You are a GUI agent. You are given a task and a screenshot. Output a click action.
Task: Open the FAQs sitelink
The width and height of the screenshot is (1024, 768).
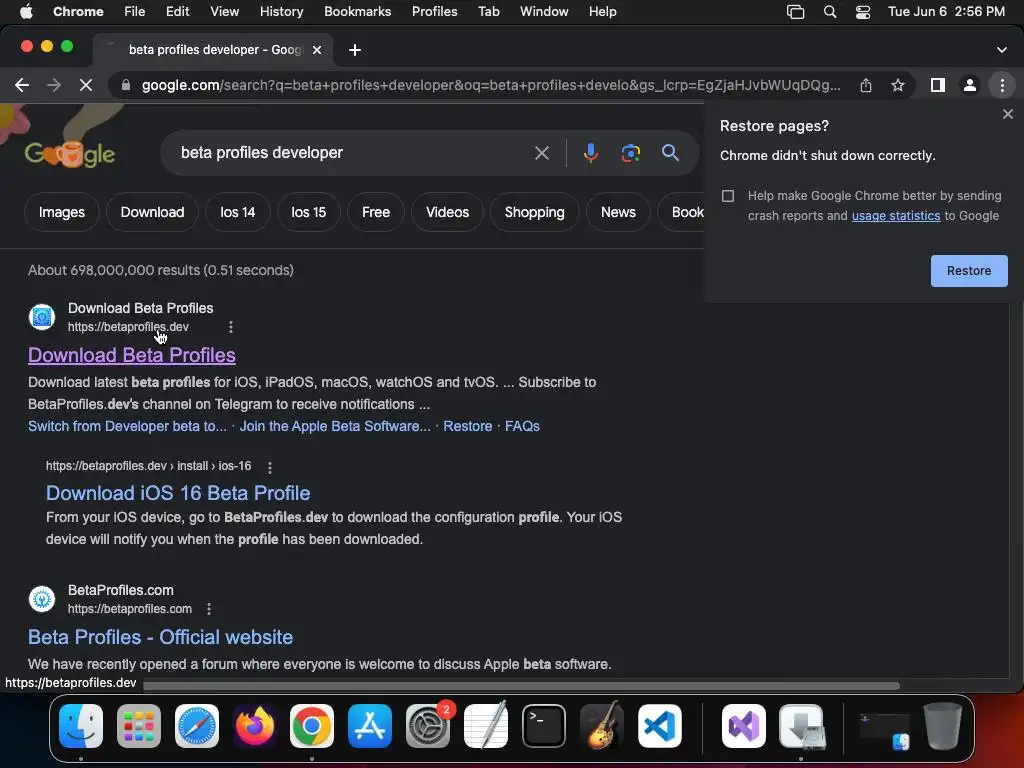coord(522,426)
